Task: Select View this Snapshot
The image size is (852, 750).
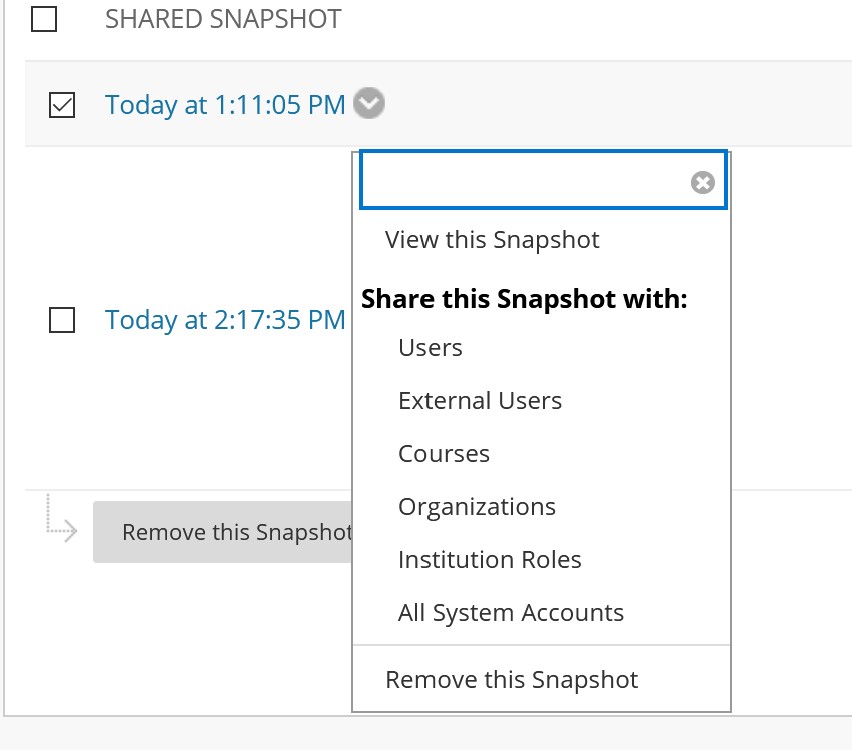Action: (491, 240)
